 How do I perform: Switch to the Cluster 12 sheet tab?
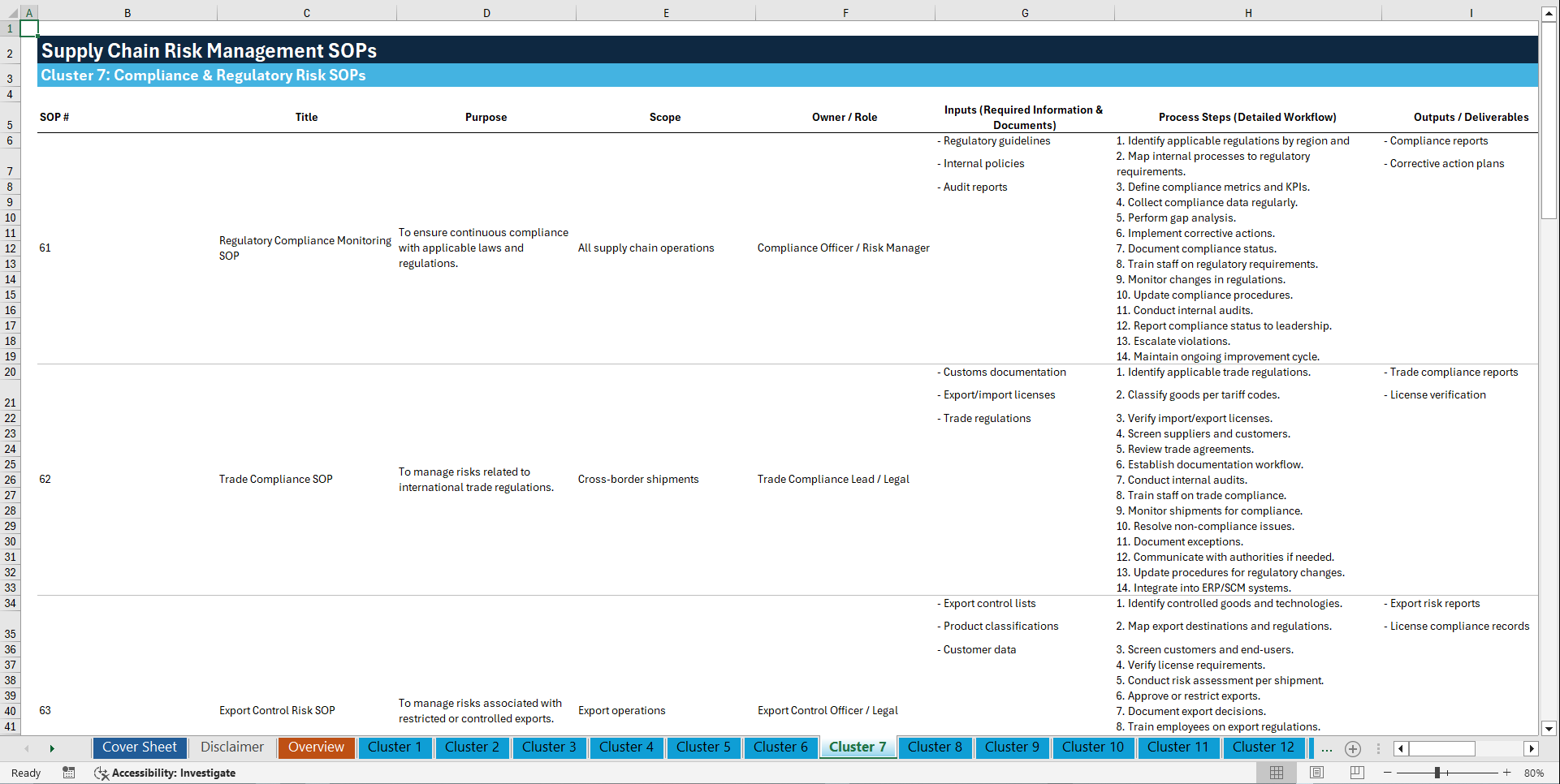point(1264,747)
